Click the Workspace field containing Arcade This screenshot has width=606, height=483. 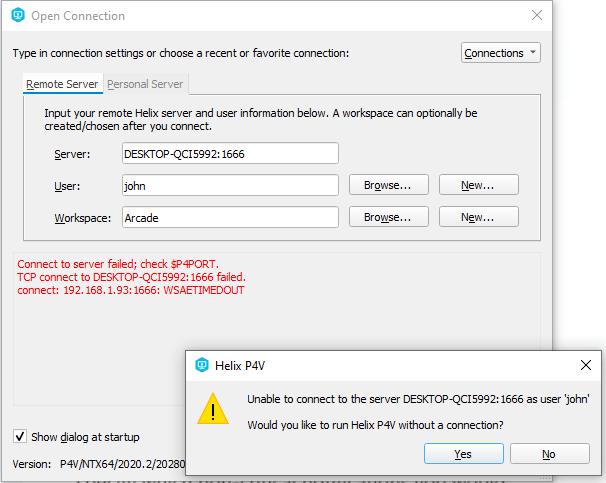click(229, 217)
